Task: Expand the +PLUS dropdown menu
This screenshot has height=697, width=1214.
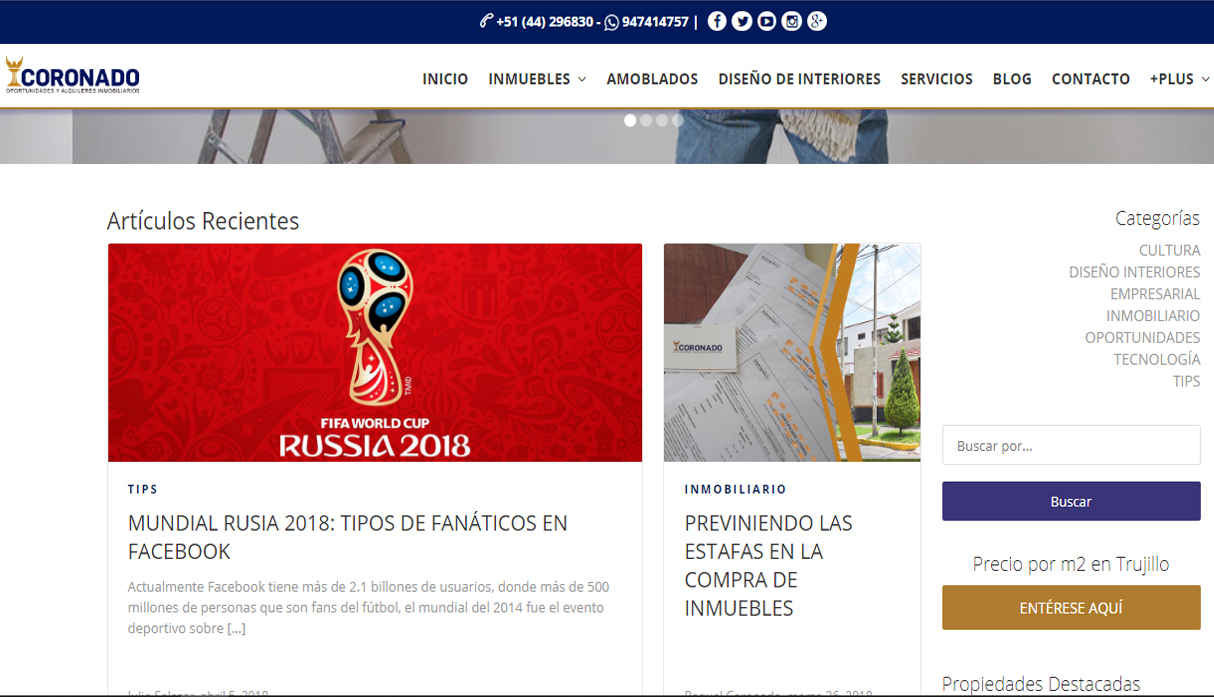Action: tap(1180, 79)
